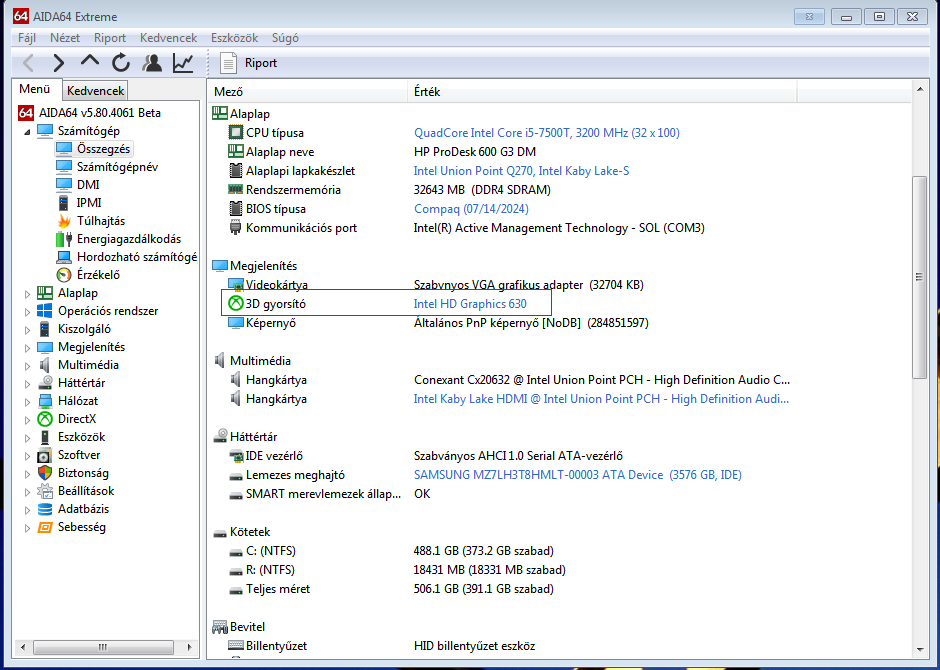Expand the Multimédia tree node

(x=27, y=366)
